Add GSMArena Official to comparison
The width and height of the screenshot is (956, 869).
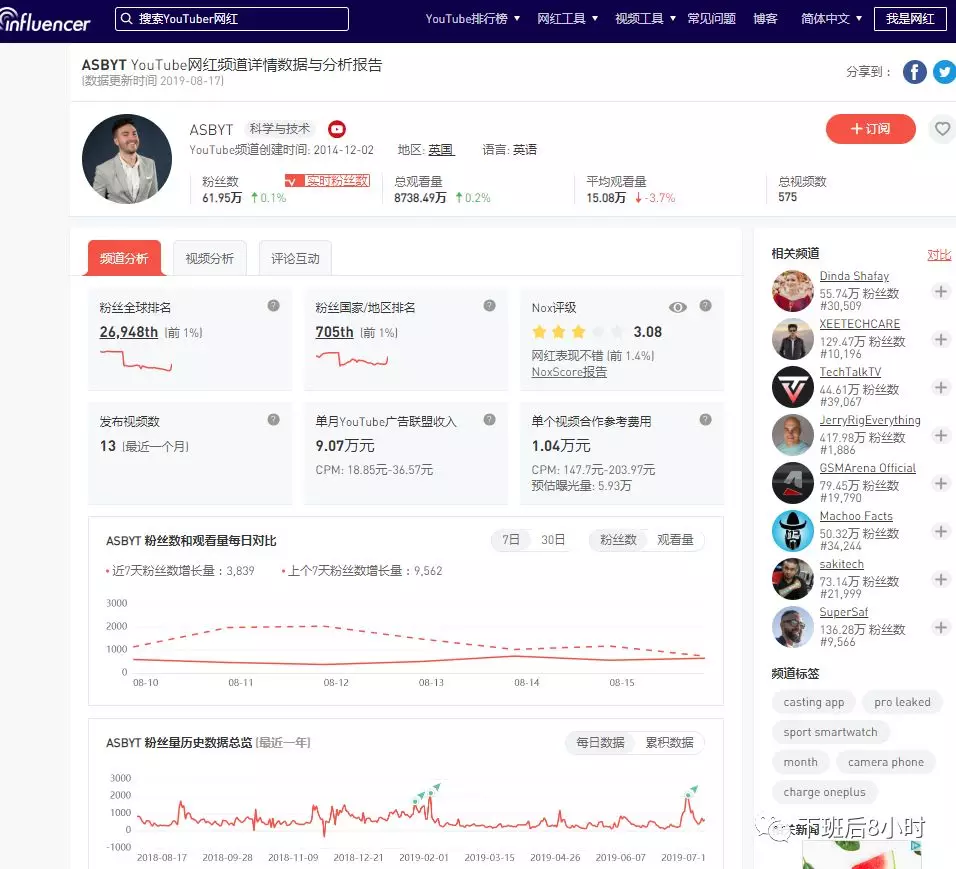pos(941,484)
